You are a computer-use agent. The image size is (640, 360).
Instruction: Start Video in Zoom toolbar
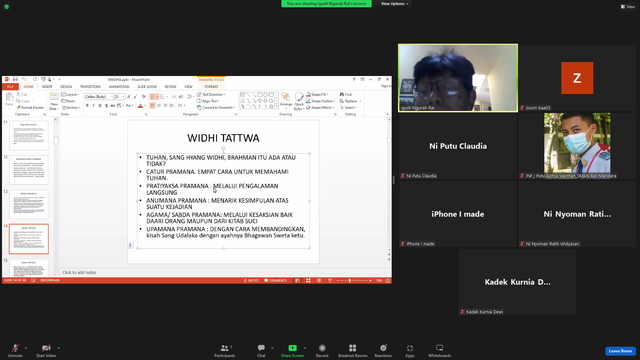point(46,351)
